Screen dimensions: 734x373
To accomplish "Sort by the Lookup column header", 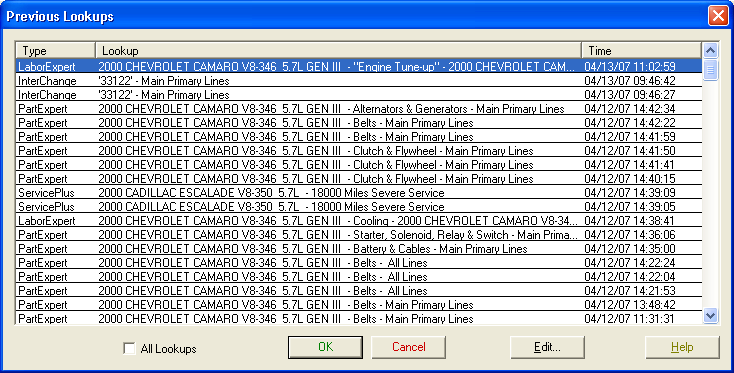I will (x=338, y=50).
